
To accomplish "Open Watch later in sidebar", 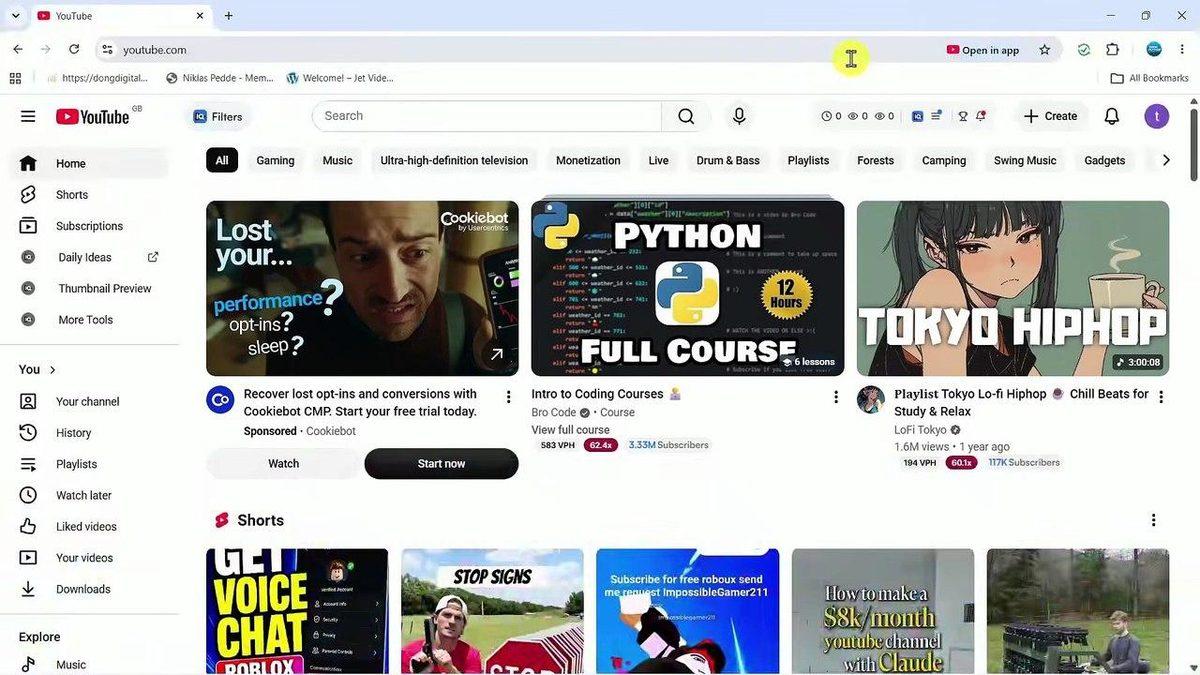I will point(90,495).
